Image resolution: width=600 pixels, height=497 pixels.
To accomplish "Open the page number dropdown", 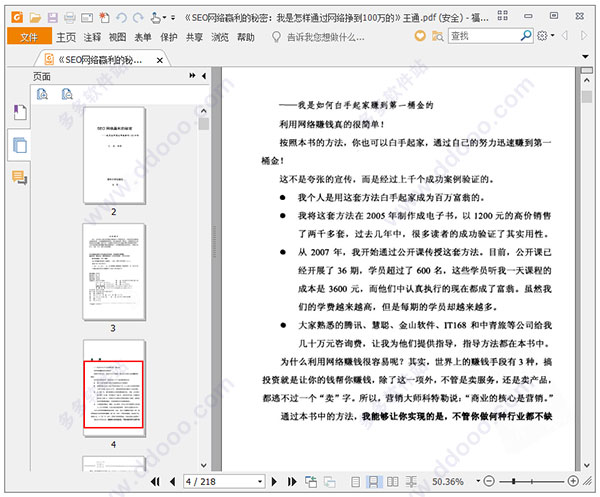I will 260,481.
